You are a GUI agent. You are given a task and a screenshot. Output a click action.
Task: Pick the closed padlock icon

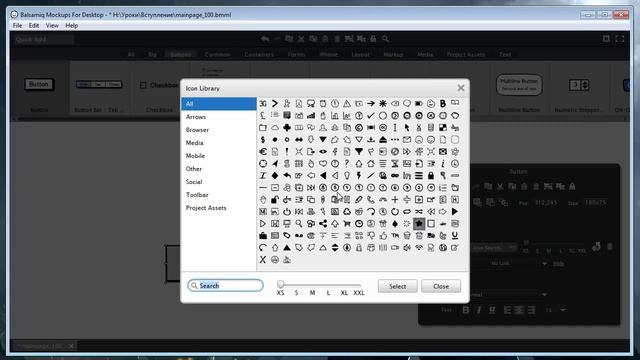click(x=431, y=176)
